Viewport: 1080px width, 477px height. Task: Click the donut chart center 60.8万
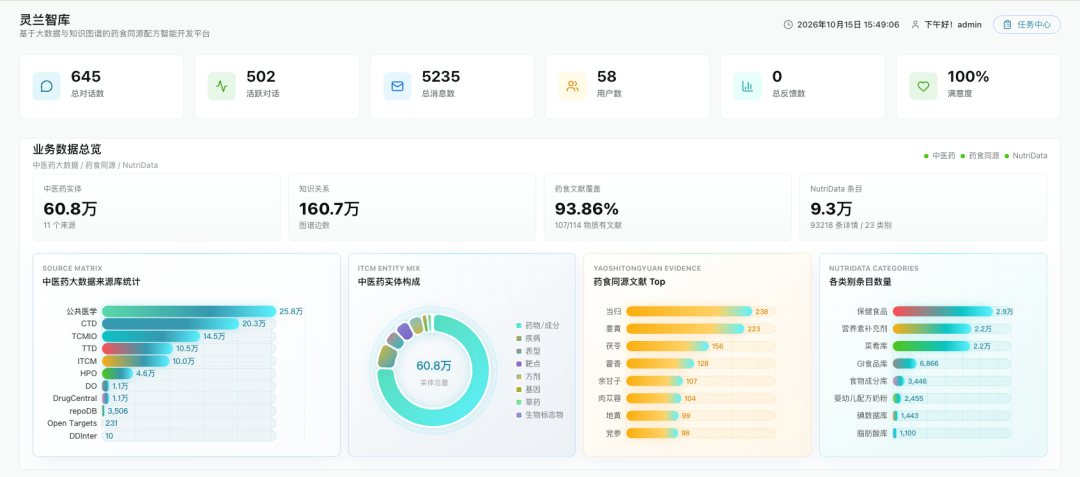pyautogui.click(x=433, y=365)
